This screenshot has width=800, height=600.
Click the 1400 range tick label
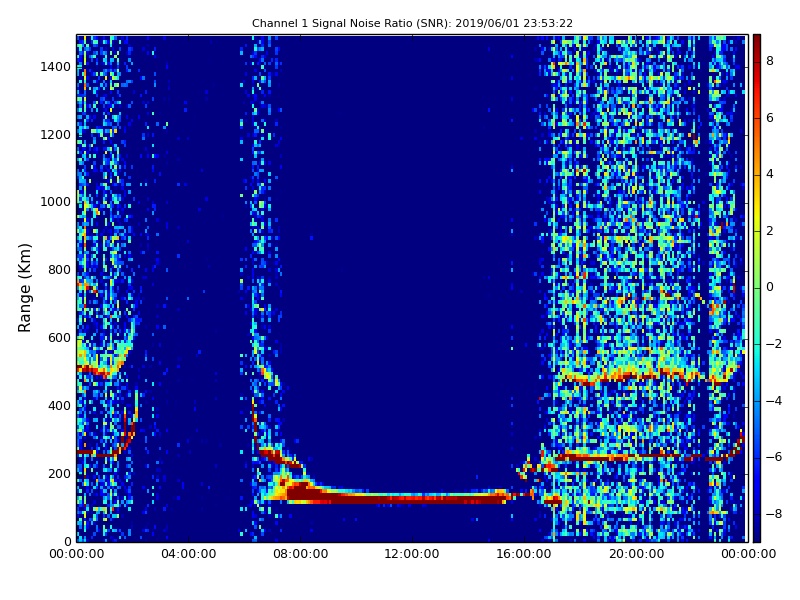tap(56, 67)
